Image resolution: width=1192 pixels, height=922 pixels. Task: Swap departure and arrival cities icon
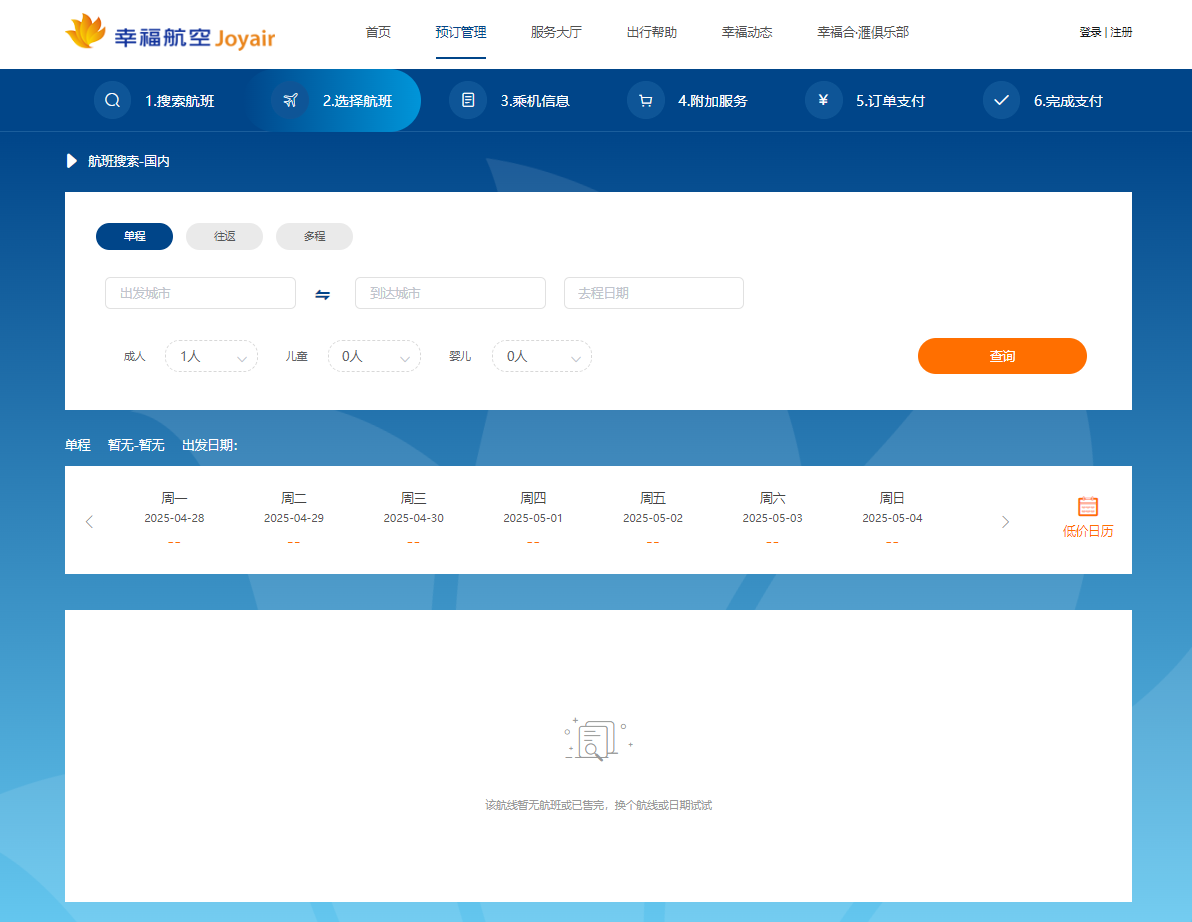[x=322, y=294]
